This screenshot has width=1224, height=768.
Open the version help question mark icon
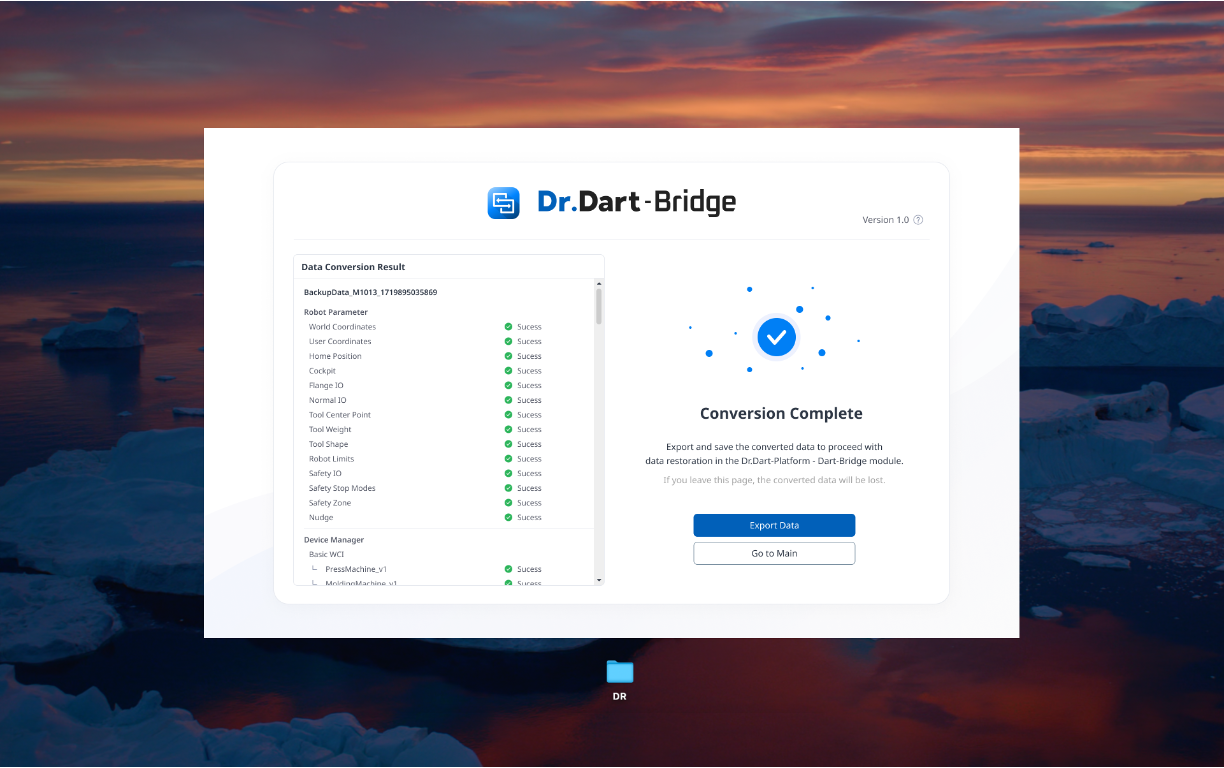[x=918, y=220]
